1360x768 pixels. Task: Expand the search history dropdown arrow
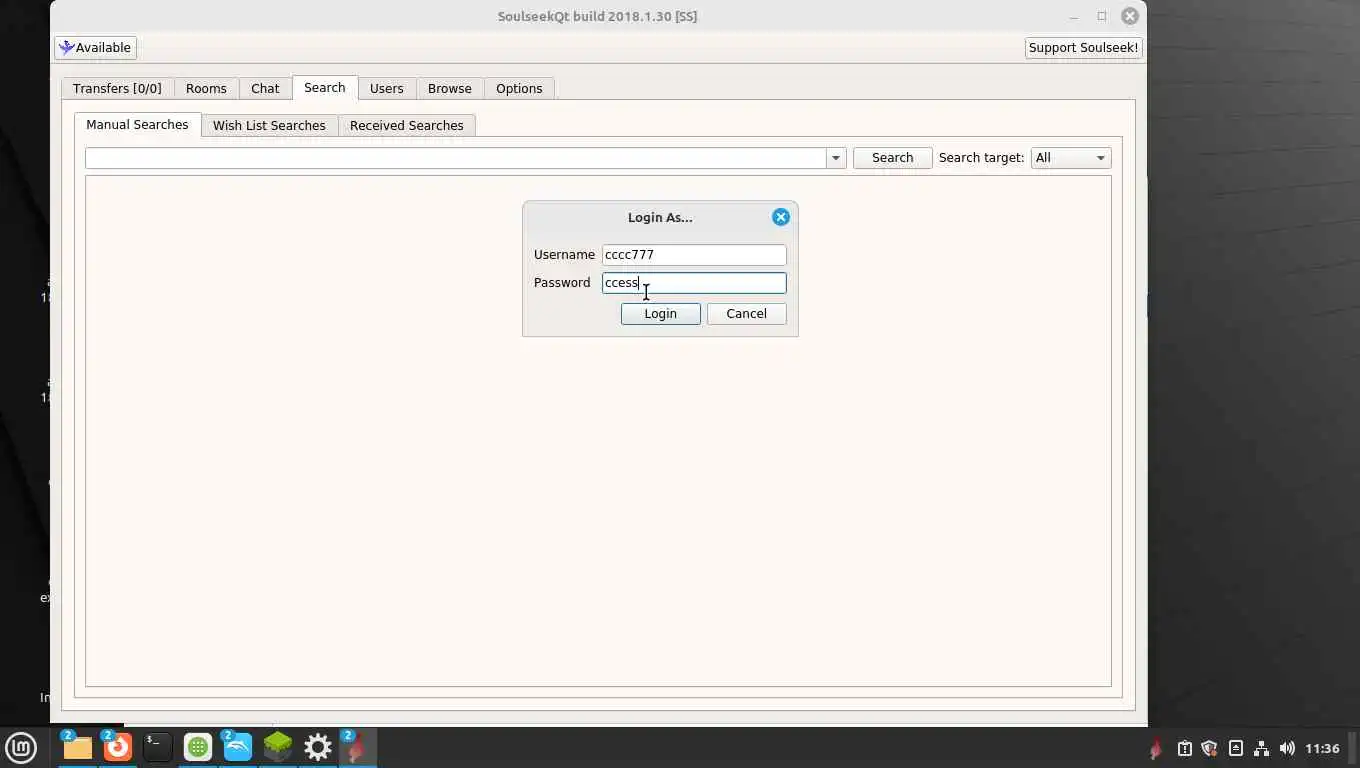836,158
